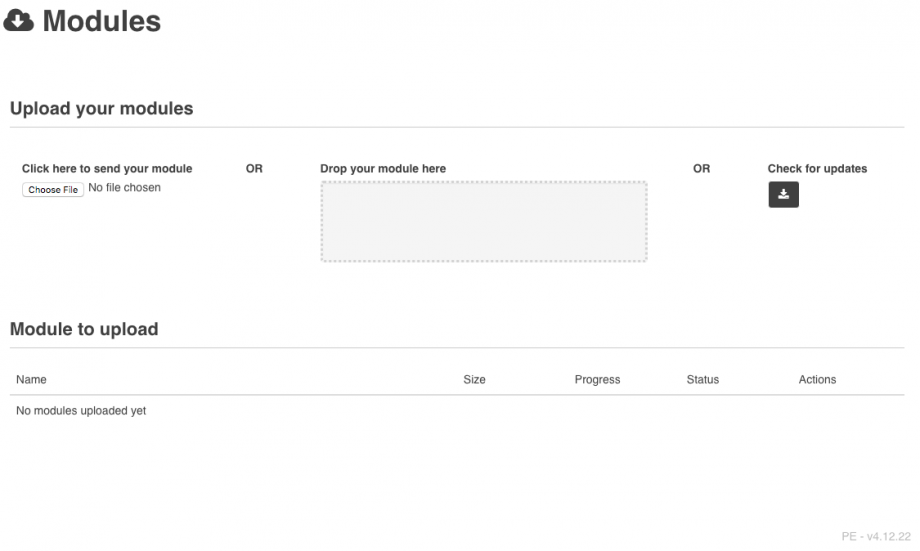This screenshot has width=920, height=551.
Task: Click the Choose File button
Action: tap(53, 189)
